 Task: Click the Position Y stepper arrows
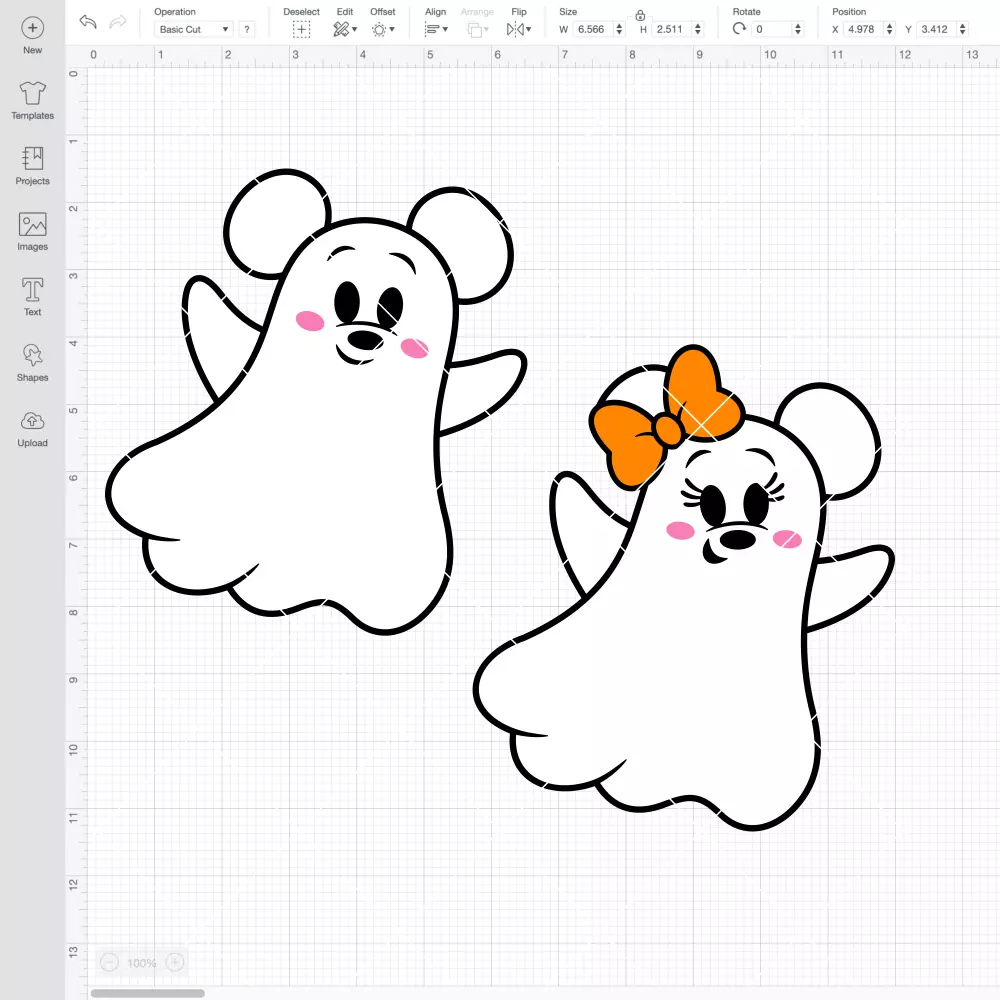click(962, 29)
